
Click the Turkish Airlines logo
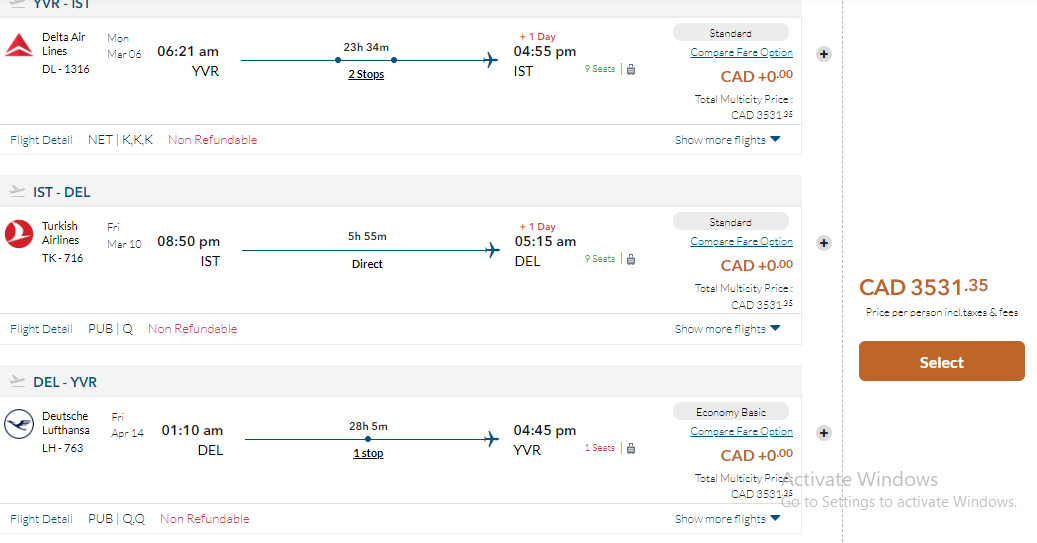19,234
